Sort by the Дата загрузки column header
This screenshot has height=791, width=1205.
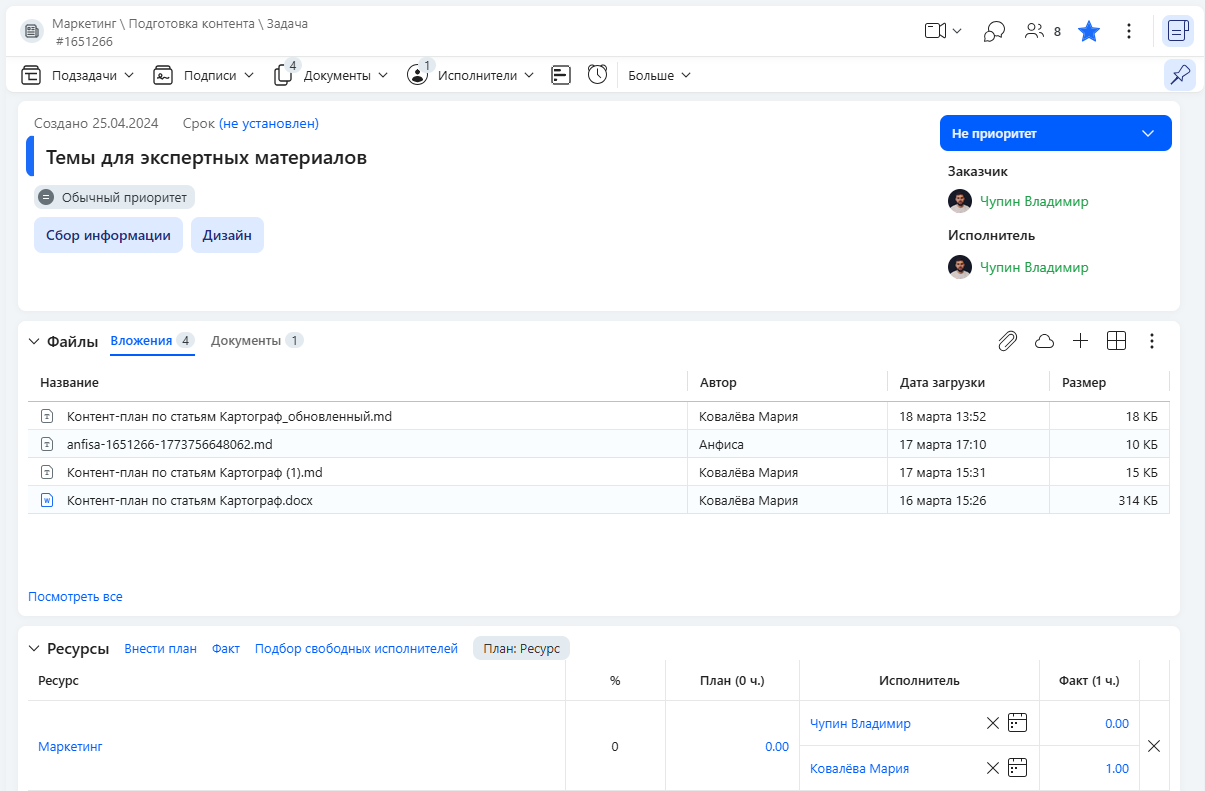coord(942,383)
